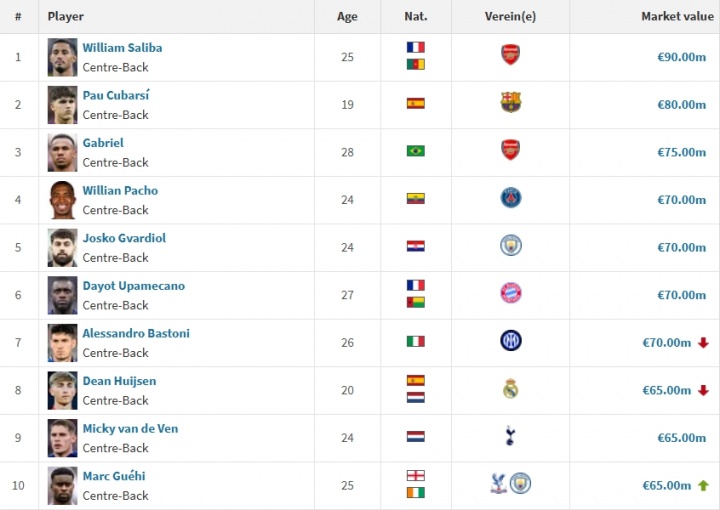
Task: Click Marc Guéhi's €65.00m market value
Action: 666,485
